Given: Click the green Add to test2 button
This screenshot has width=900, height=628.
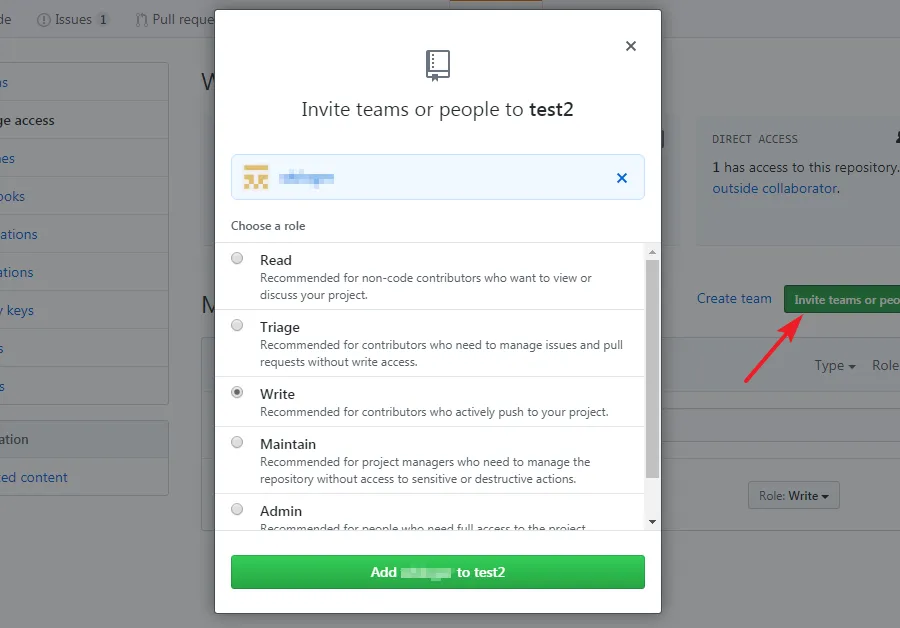Looking at the screenshot, I should 438,572.
